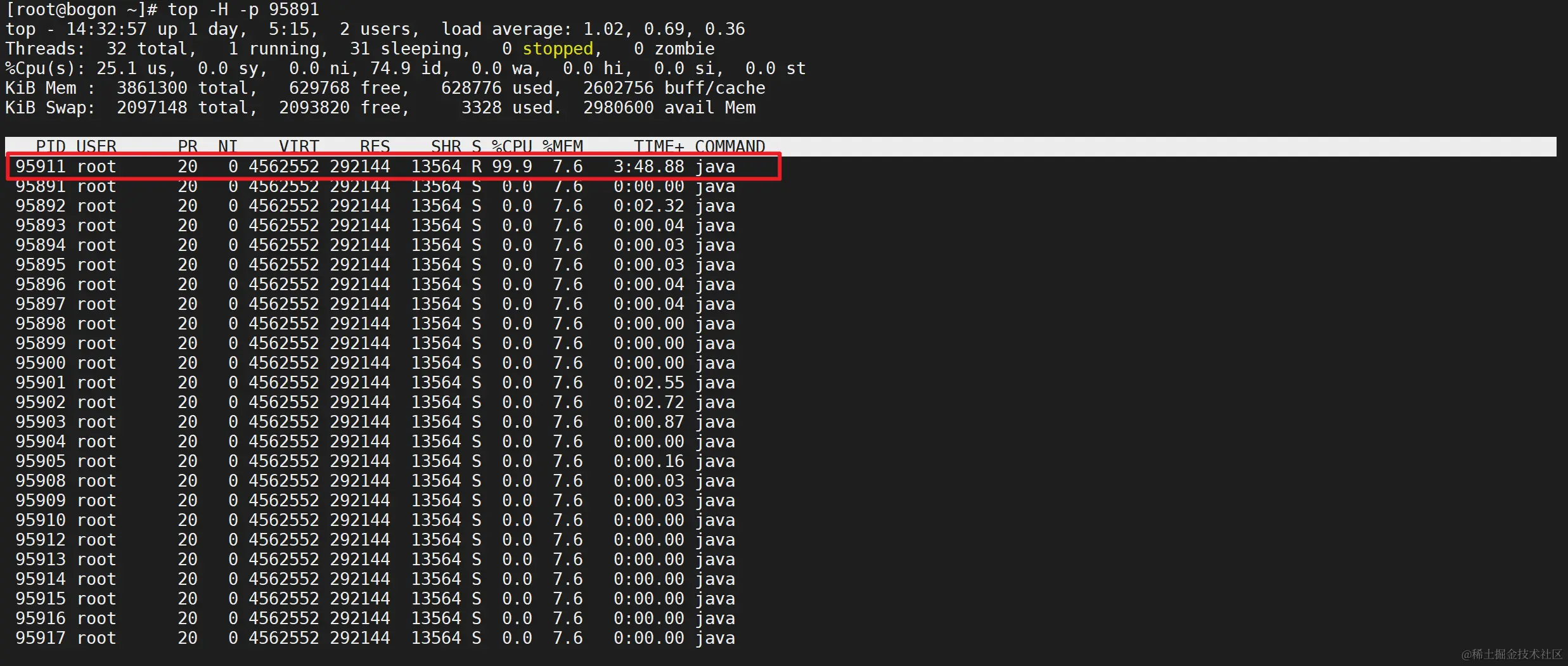Click thread PID 95916
Viewport: 1568px width, 666px height.
(x=41, y=618)
